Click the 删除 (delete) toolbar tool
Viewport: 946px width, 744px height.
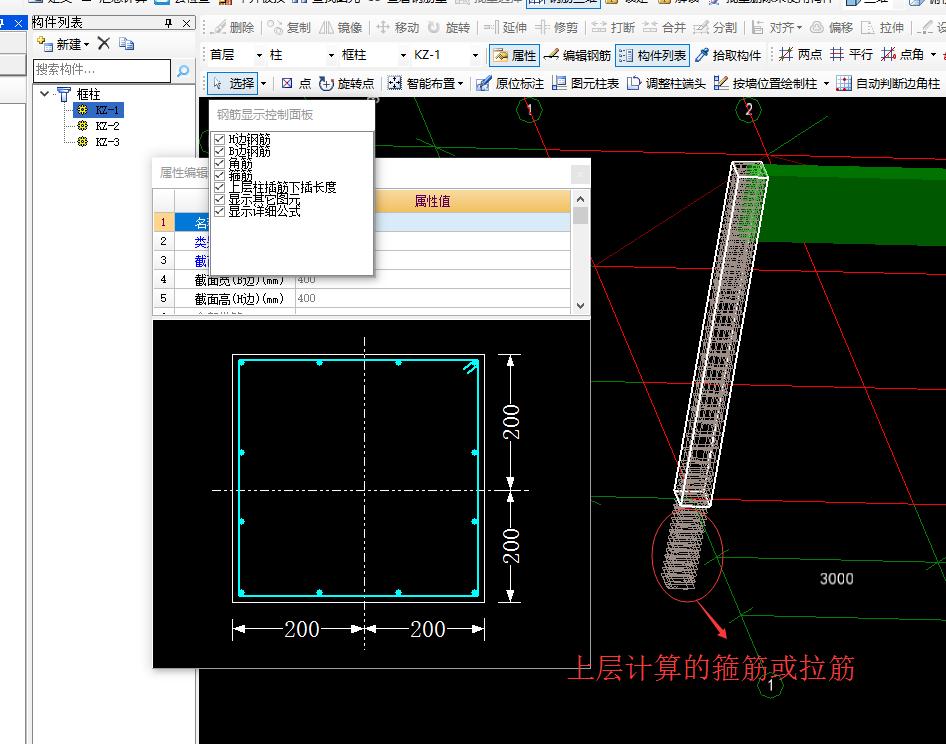click(x=233, y=27)
